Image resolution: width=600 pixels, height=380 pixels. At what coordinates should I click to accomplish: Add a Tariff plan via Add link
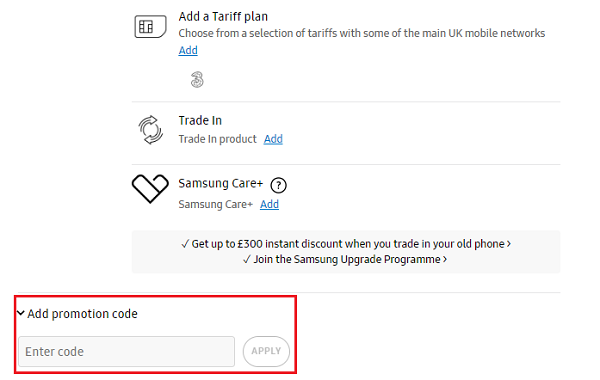[188, 50]
